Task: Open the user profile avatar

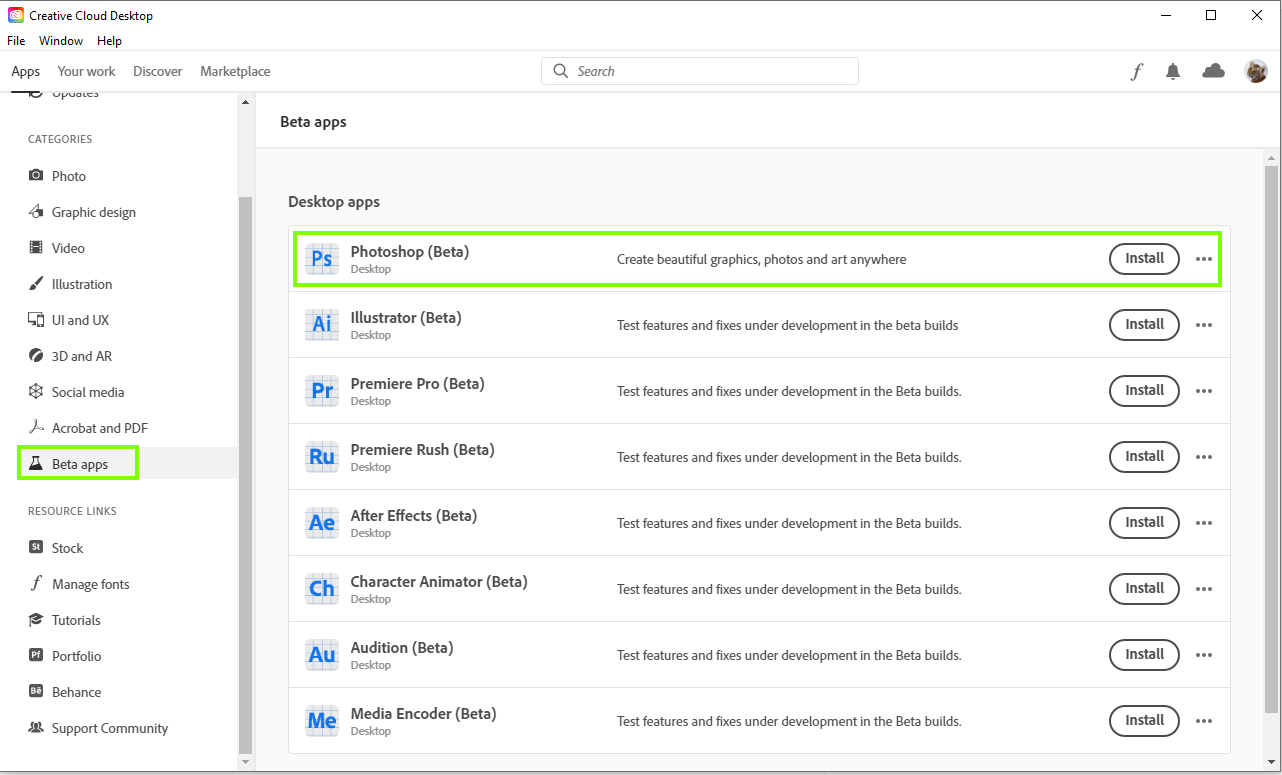Action: (x=1256, y=71)
